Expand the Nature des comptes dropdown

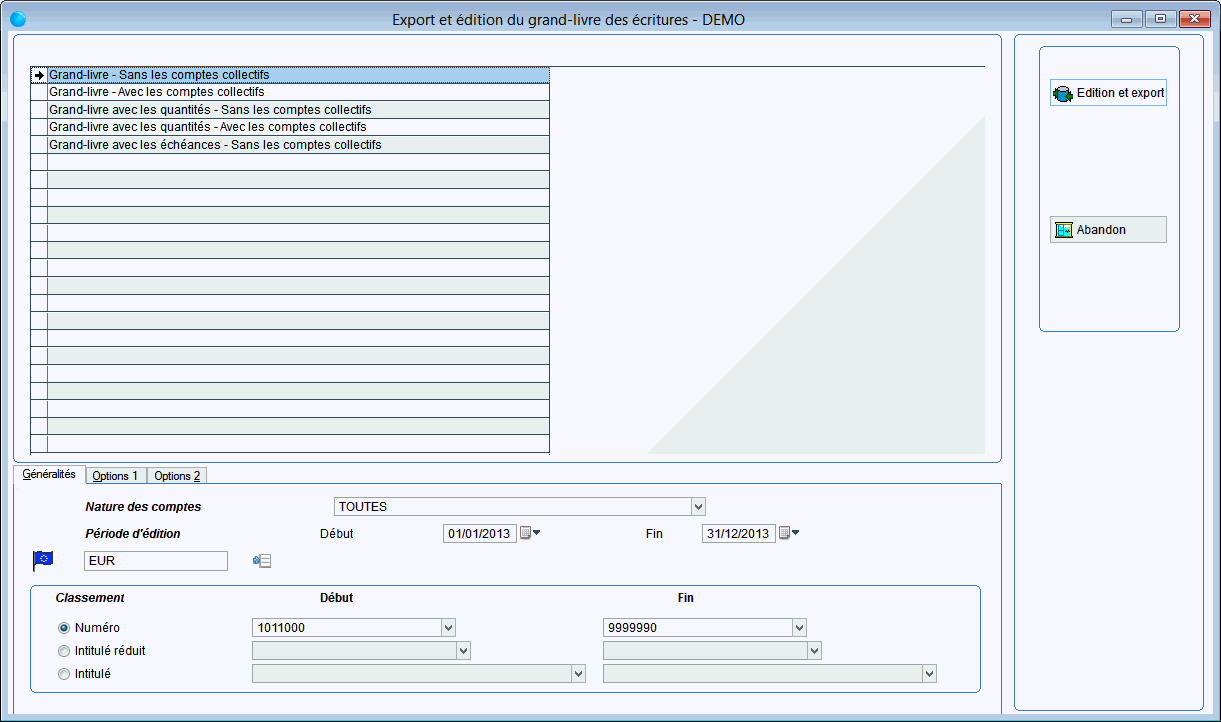tap(699, 507)
